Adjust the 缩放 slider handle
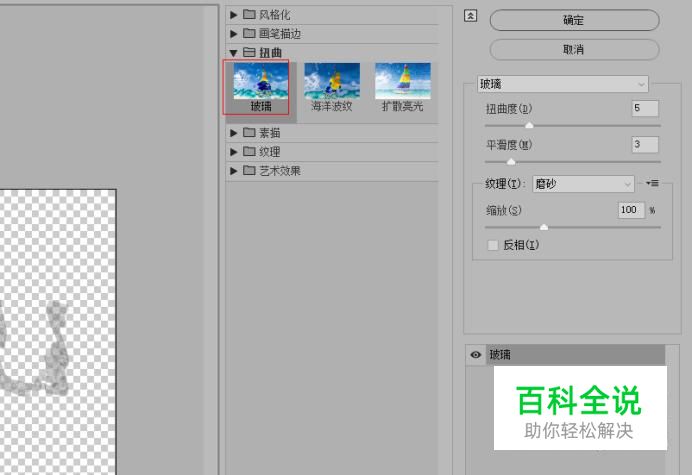 click(x=544, y=227)
